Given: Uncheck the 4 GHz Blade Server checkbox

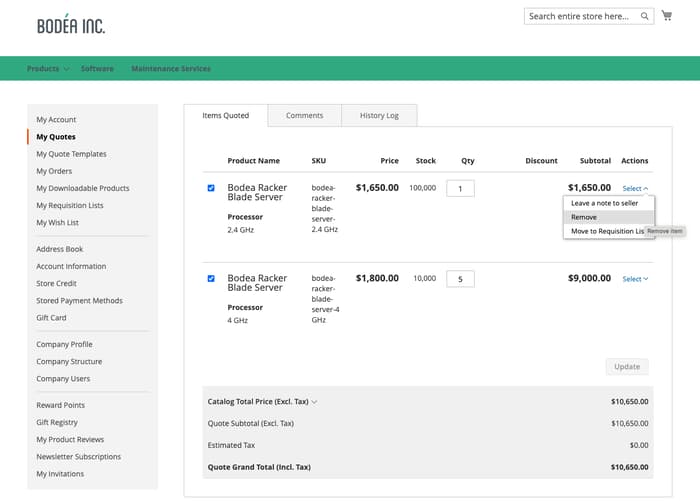Looking at the screenshot, I should point(211,279).
